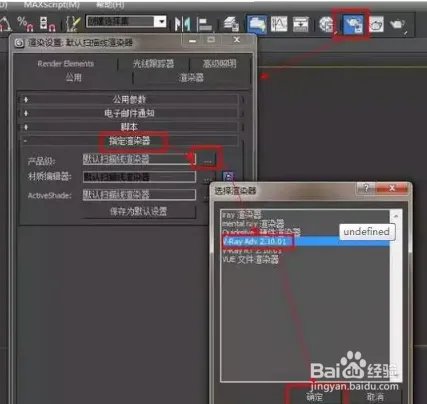Screen dimensions: 427x404
Task: Open the Schematic View
Action: tap(300, 24)
